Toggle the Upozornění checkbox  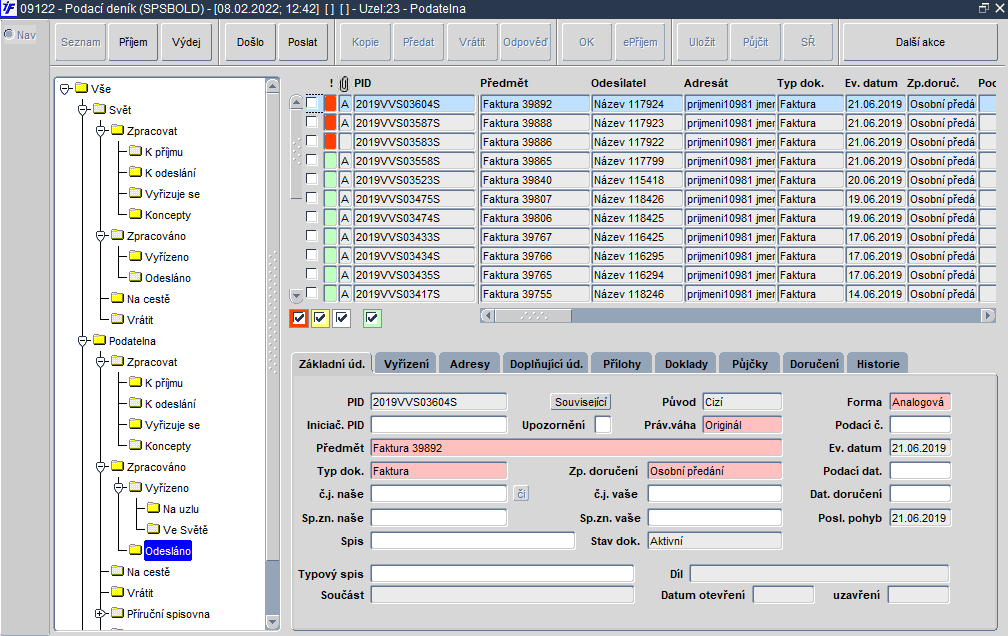coord(603,424)
